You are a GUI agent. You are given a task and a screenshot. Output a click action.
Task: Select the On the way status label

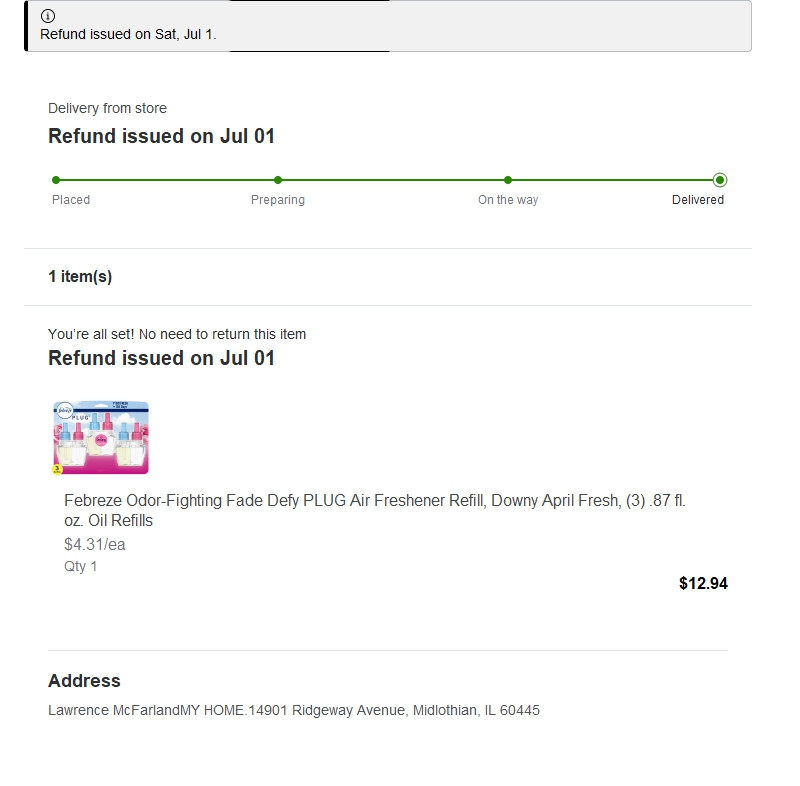[x=508, y=200]
